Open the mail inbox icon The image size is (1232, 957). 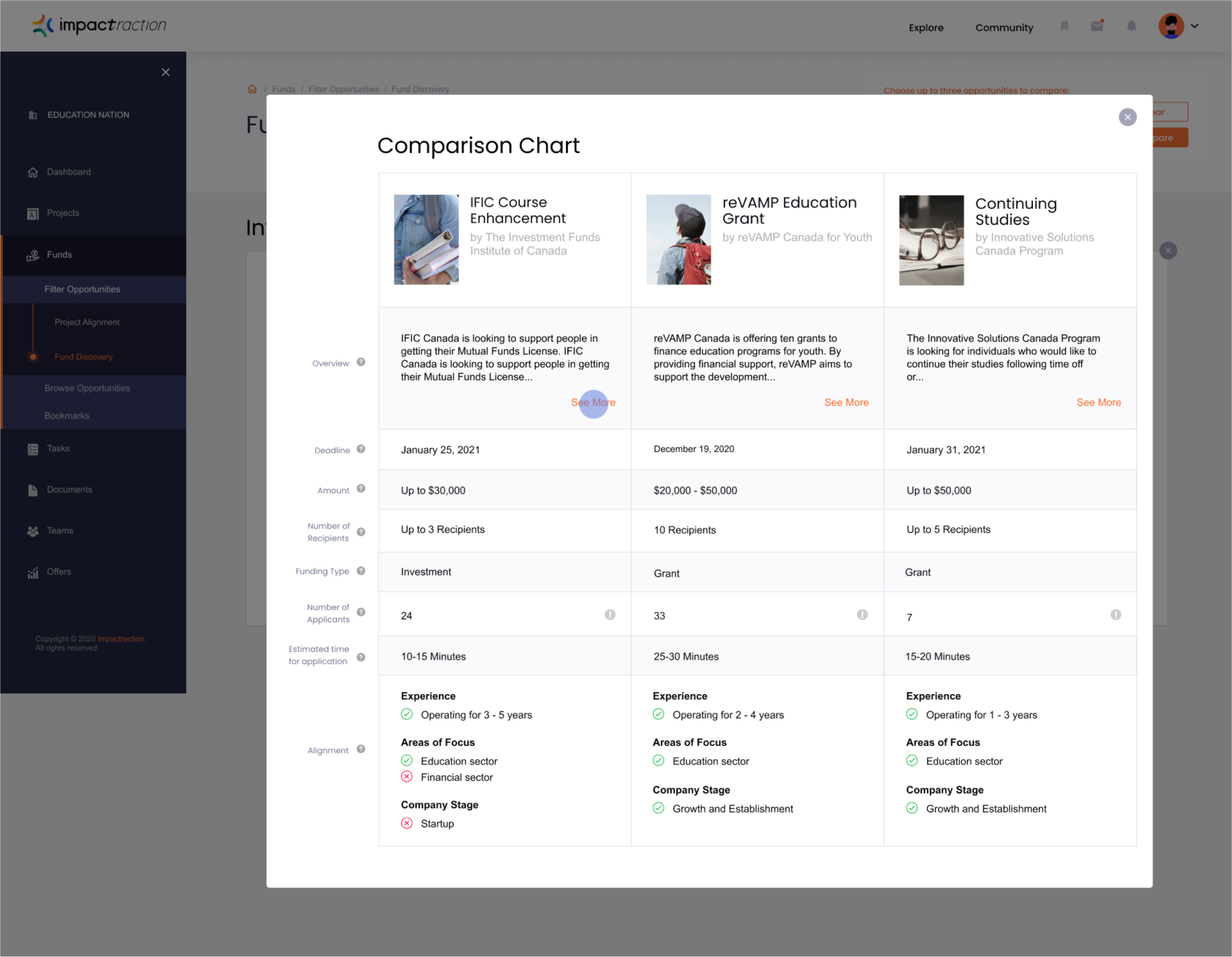pyautogui.click(x=1096, y=26)
